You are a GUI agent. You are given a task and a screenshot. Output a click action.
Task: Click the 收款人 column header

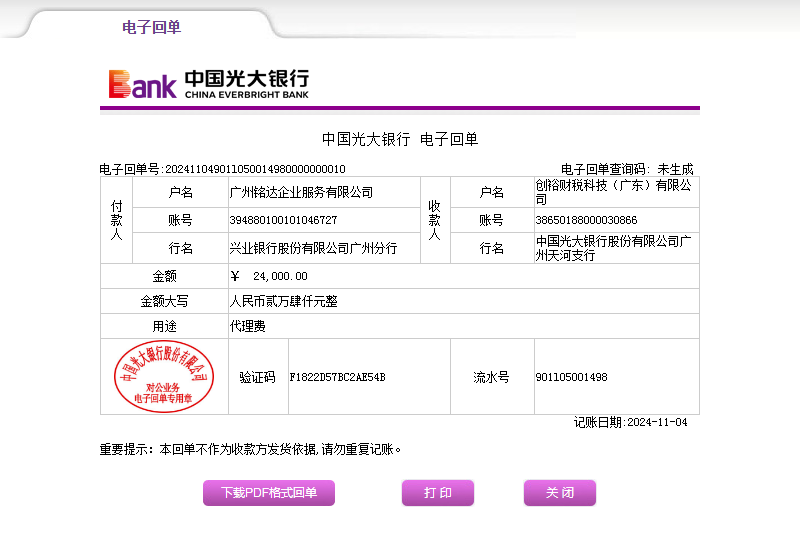click(x=434, y=220)
